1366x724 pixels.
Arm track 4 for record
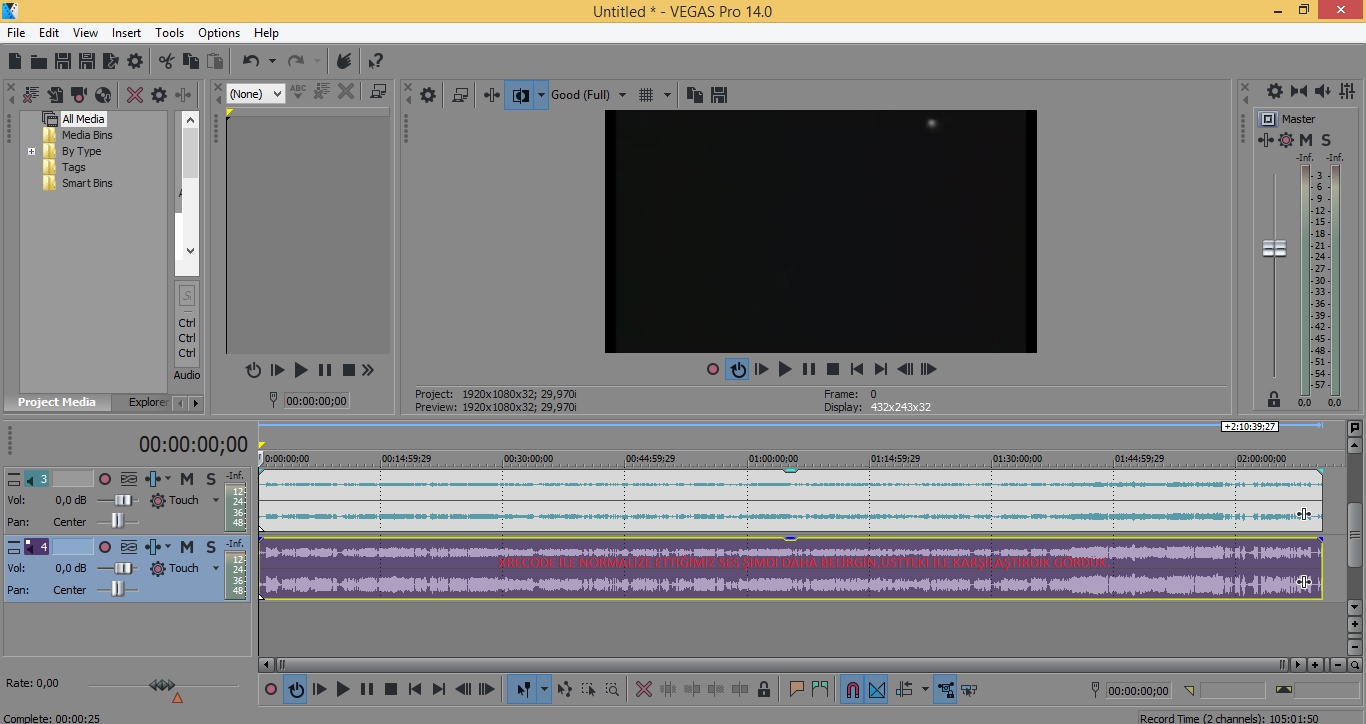click(105, 547)
